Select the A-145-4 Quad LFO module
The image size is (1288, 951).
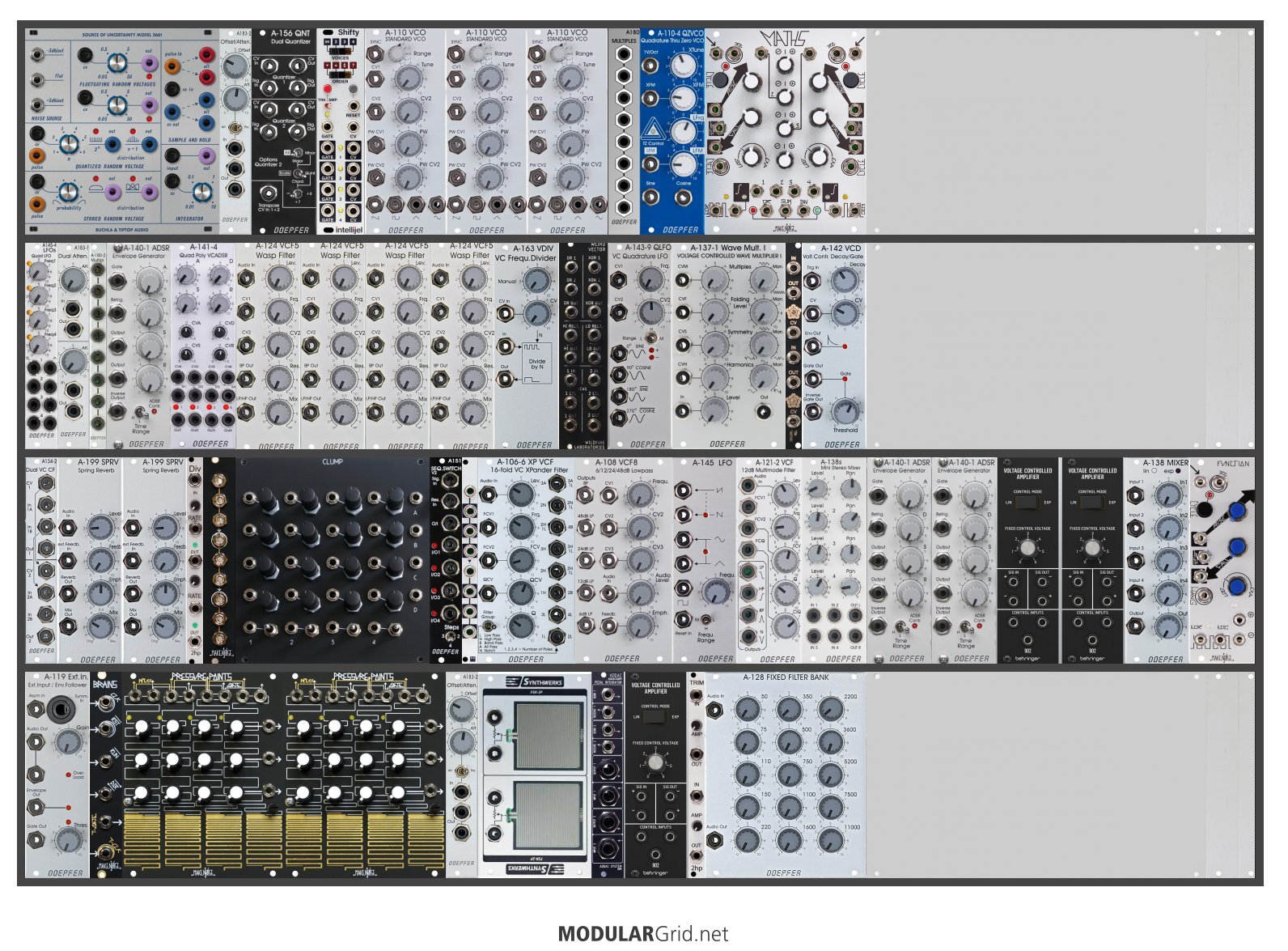(41, 346)
